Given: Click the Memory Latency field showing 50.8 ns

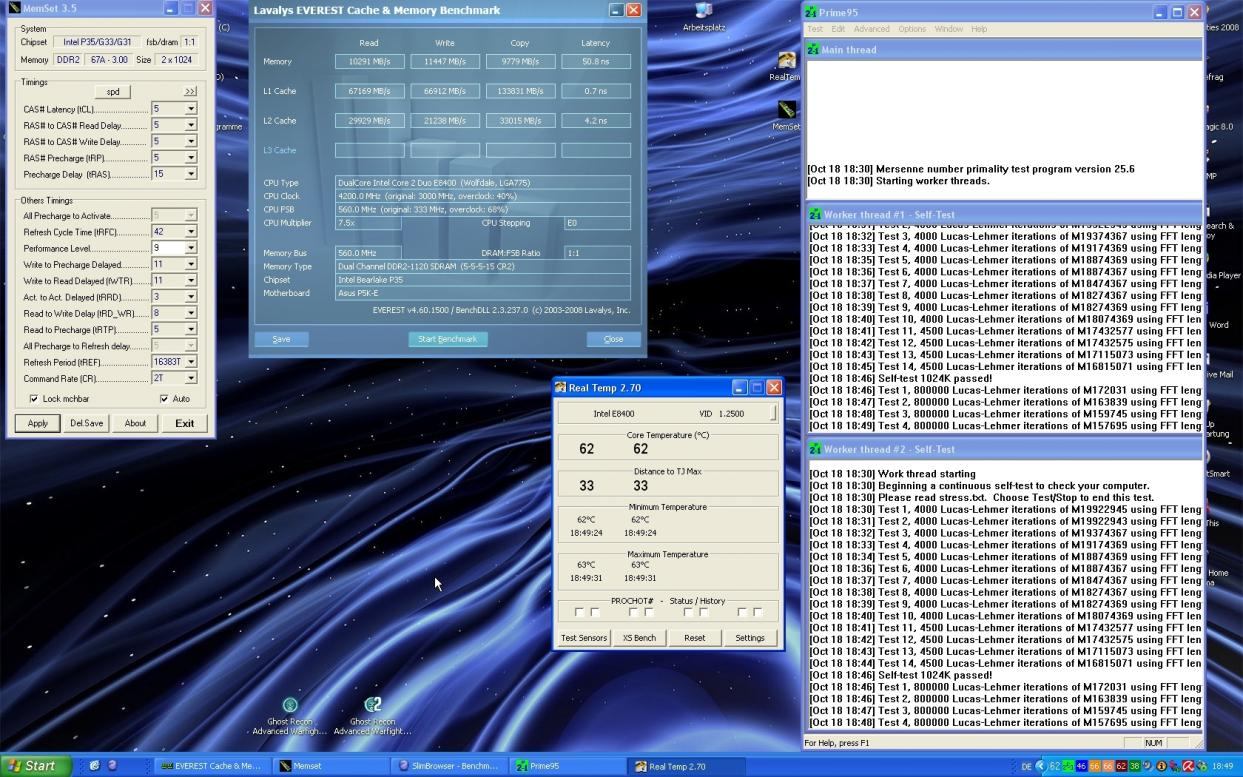Looking at the screenshot, I should tap(596, 61).
